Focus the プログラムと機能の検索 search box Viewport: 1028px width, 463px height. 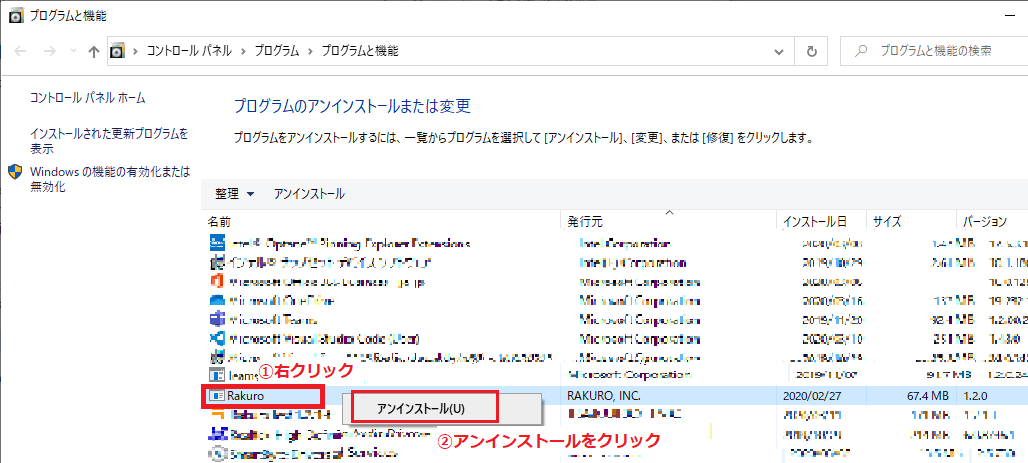tap(934, 51)
